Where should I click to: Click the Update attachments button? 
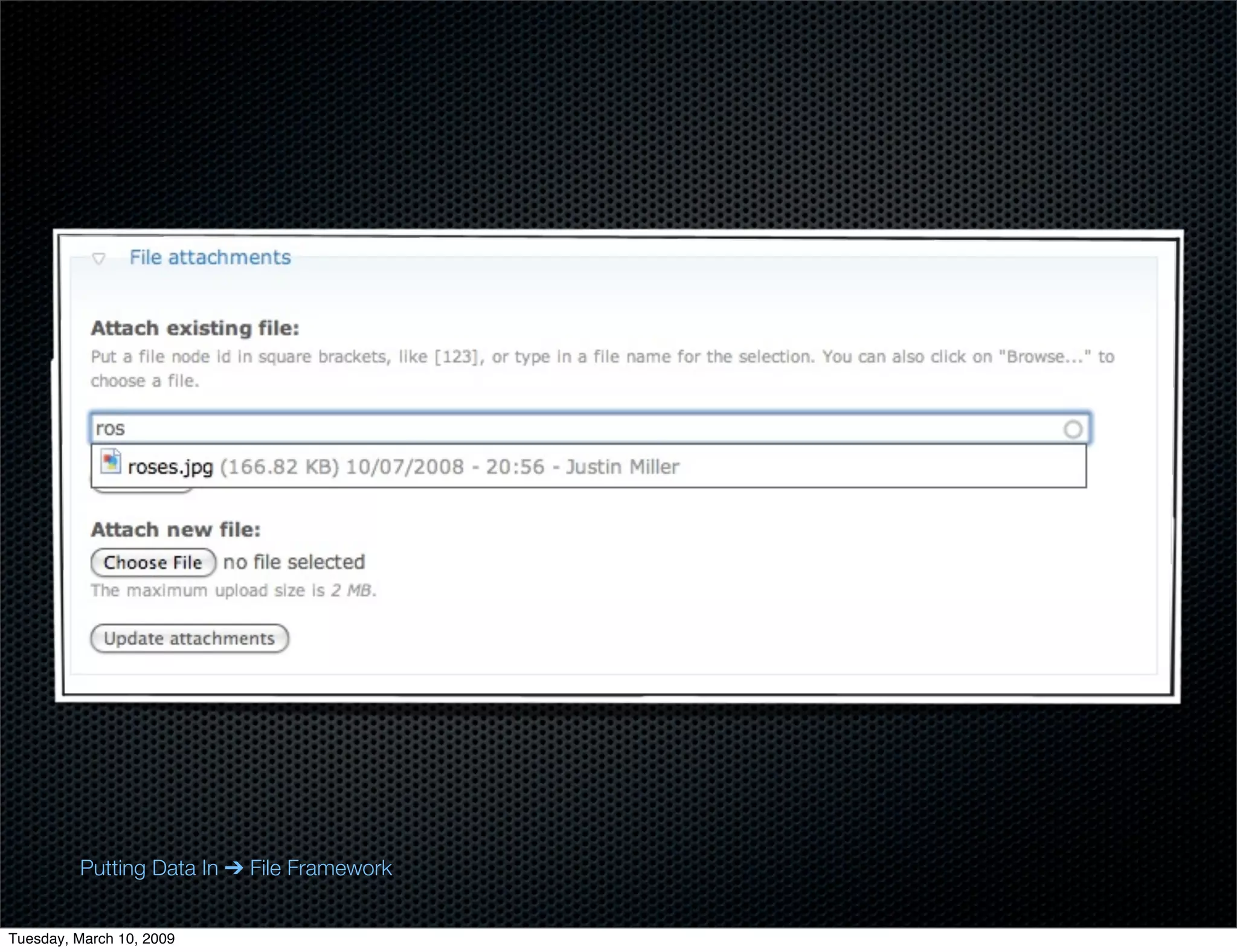tap(190, 638)
